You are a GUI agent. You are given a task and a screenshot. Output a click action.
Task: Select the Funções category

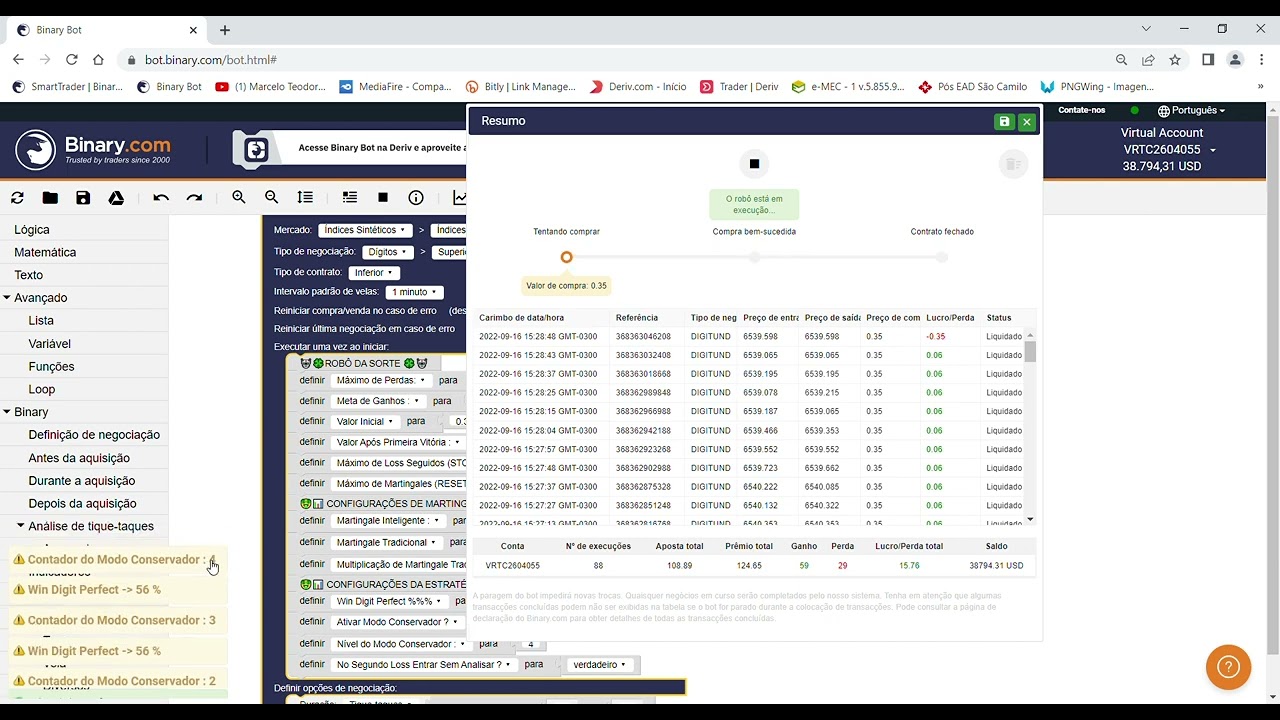(x=51, y=367)
